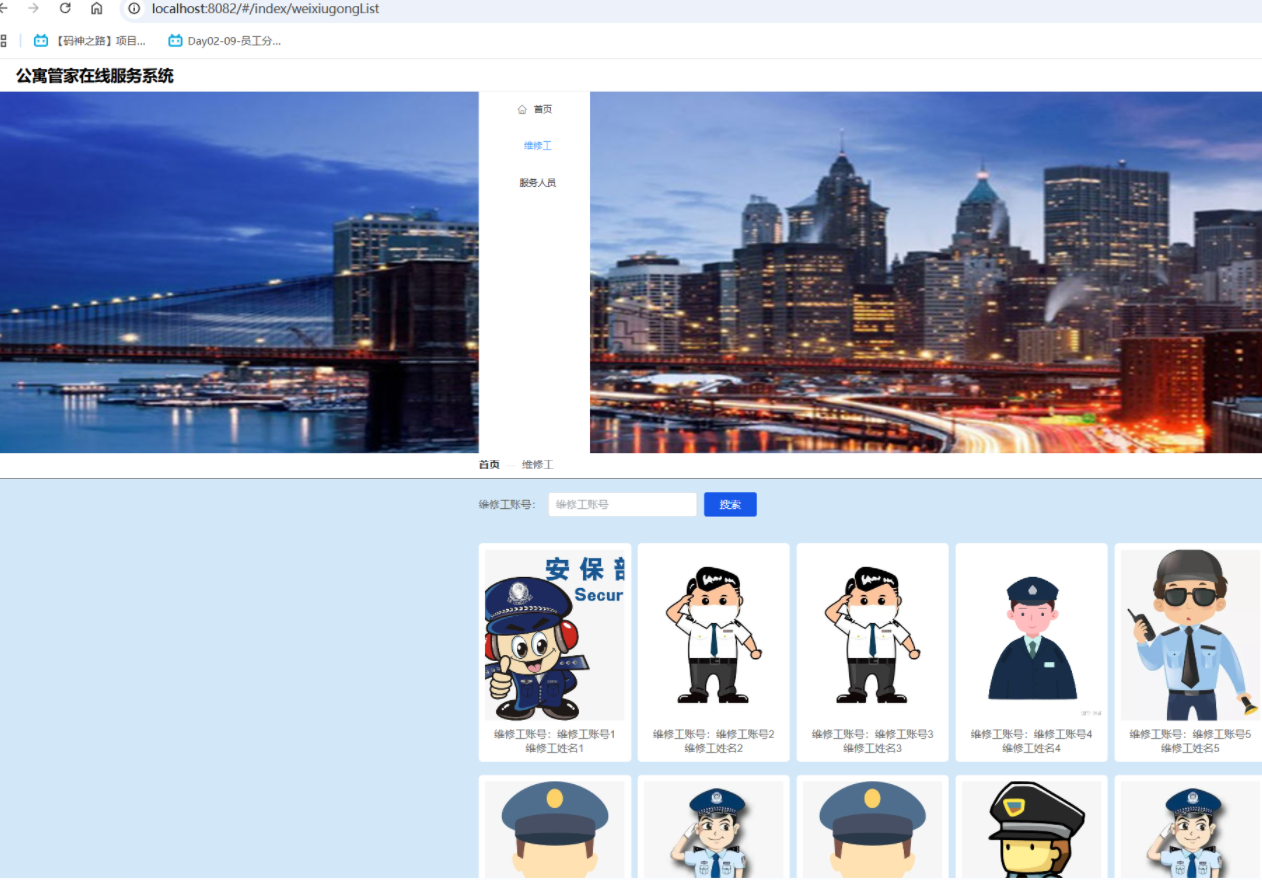Click the 首页 breadcrumb link
Screen dimensions: 1262x880
(489, 465)
